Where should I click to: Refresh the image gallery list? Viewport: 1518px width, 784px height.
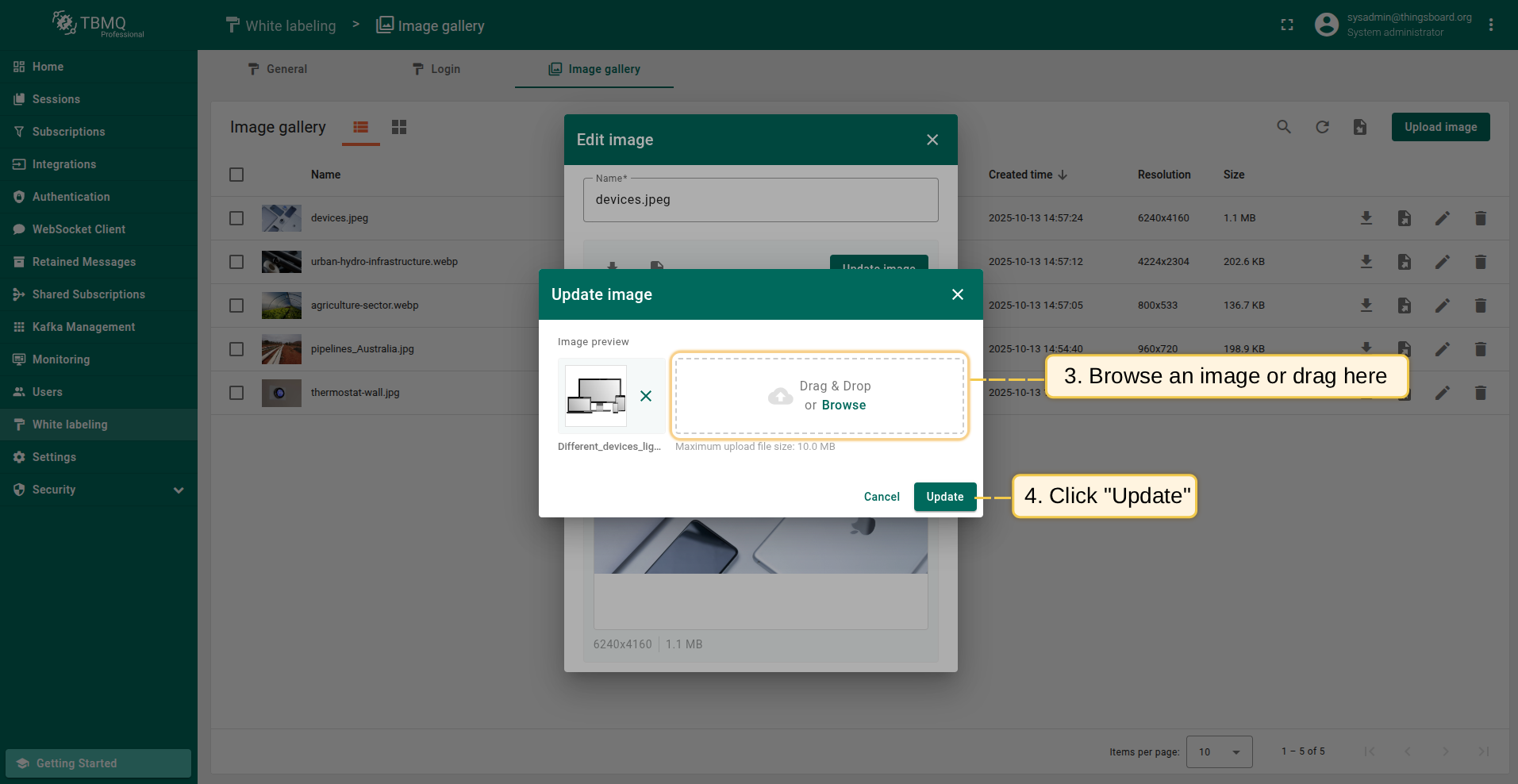[1322, 127]
